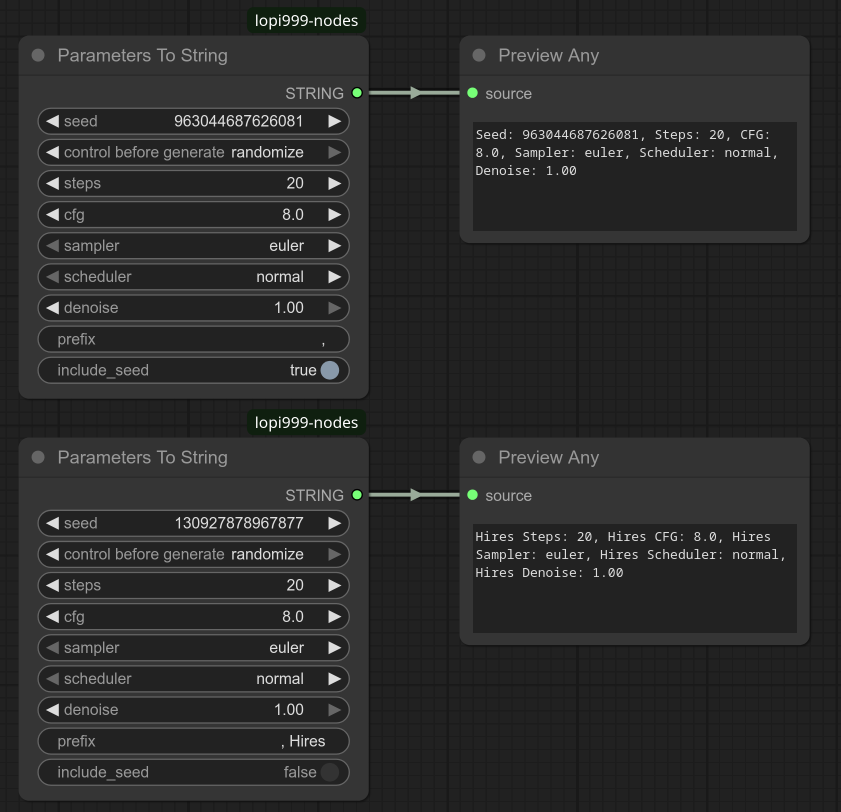
Task: Open bottom scheduler normal dropdown
Action: (194, 678)
